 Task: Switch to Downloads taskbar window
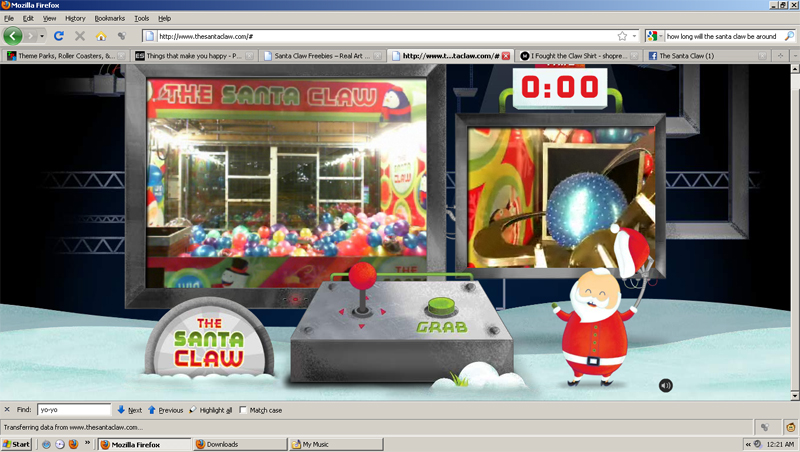[240, 444]
